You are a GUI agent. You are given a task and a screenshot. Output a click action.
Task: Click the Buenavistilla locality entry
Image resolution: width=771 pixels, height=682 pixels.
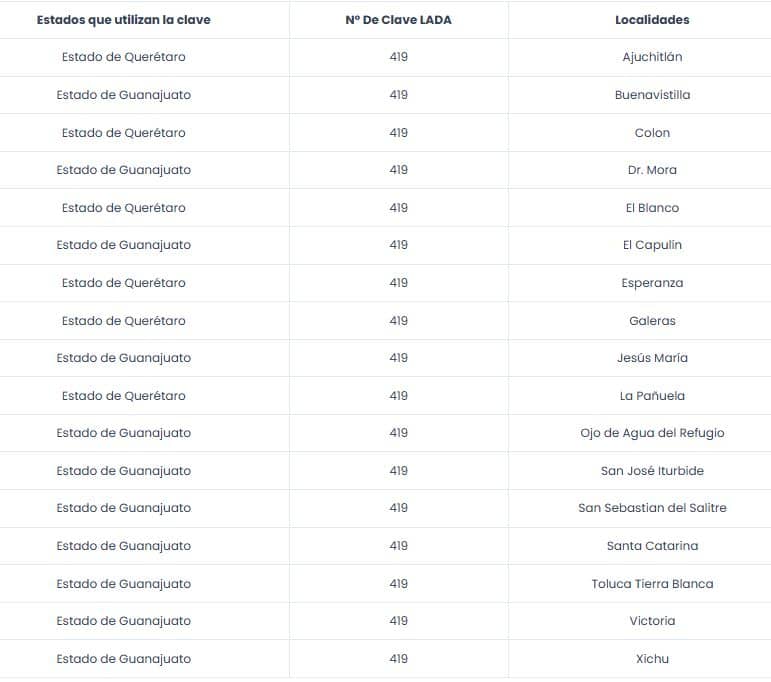tap(652, 95)
